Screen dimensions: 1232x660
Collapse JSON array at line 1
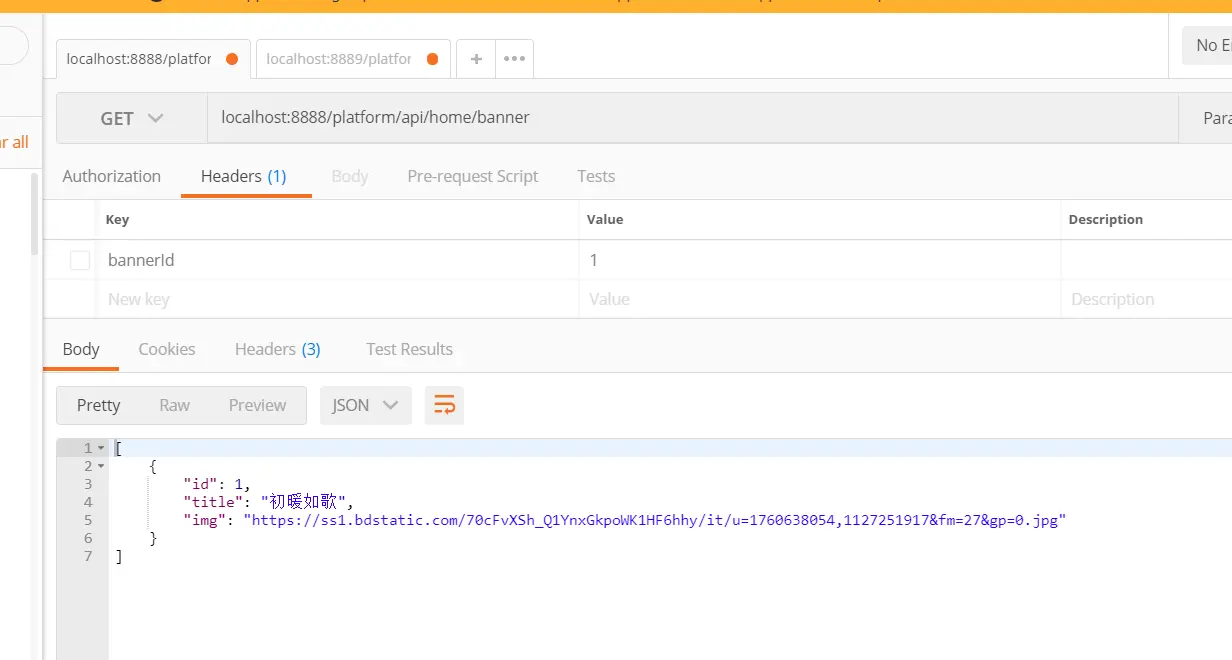pyautogui.click(x=101, y=448)
